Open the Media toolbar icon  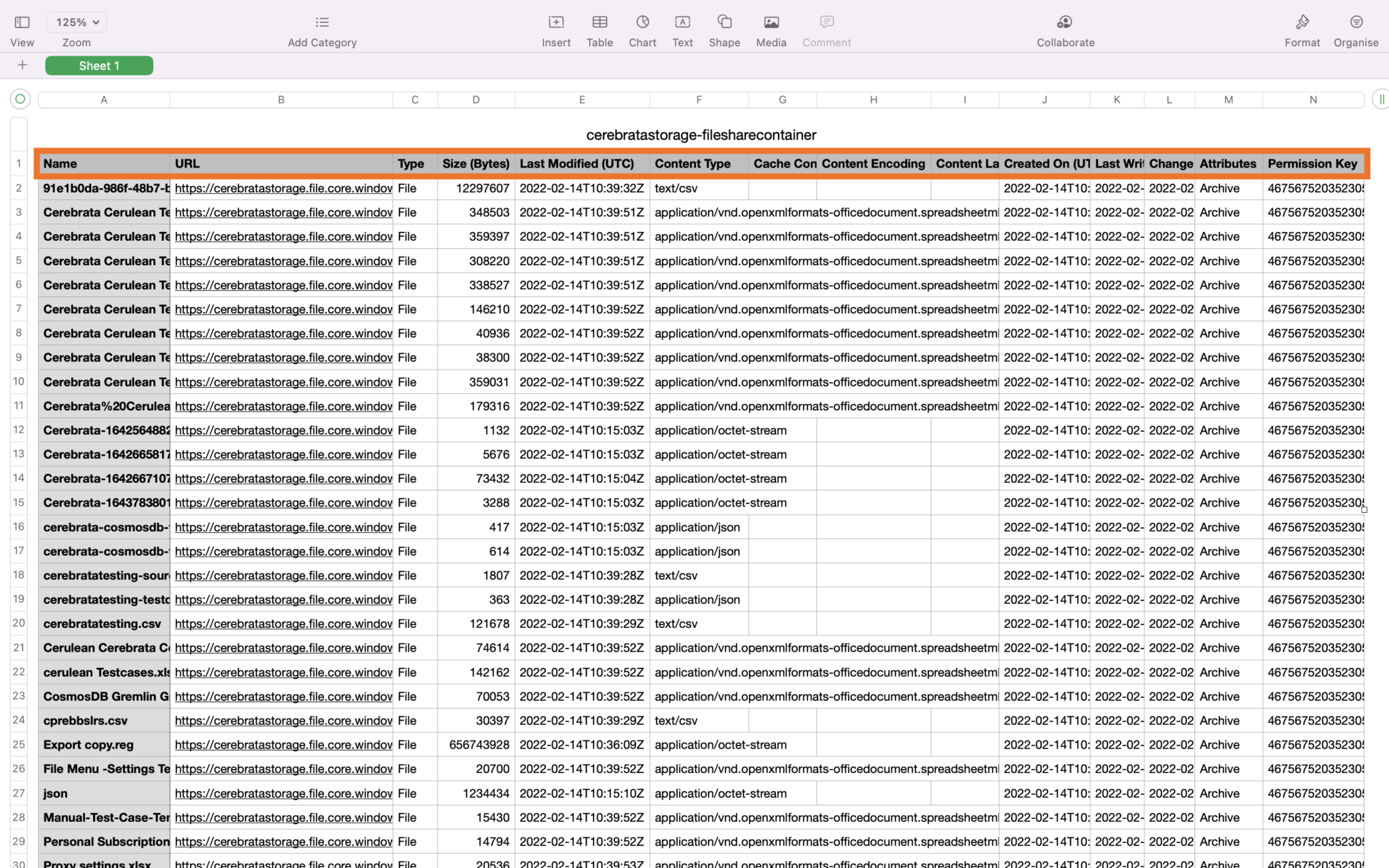pos(771,22)
